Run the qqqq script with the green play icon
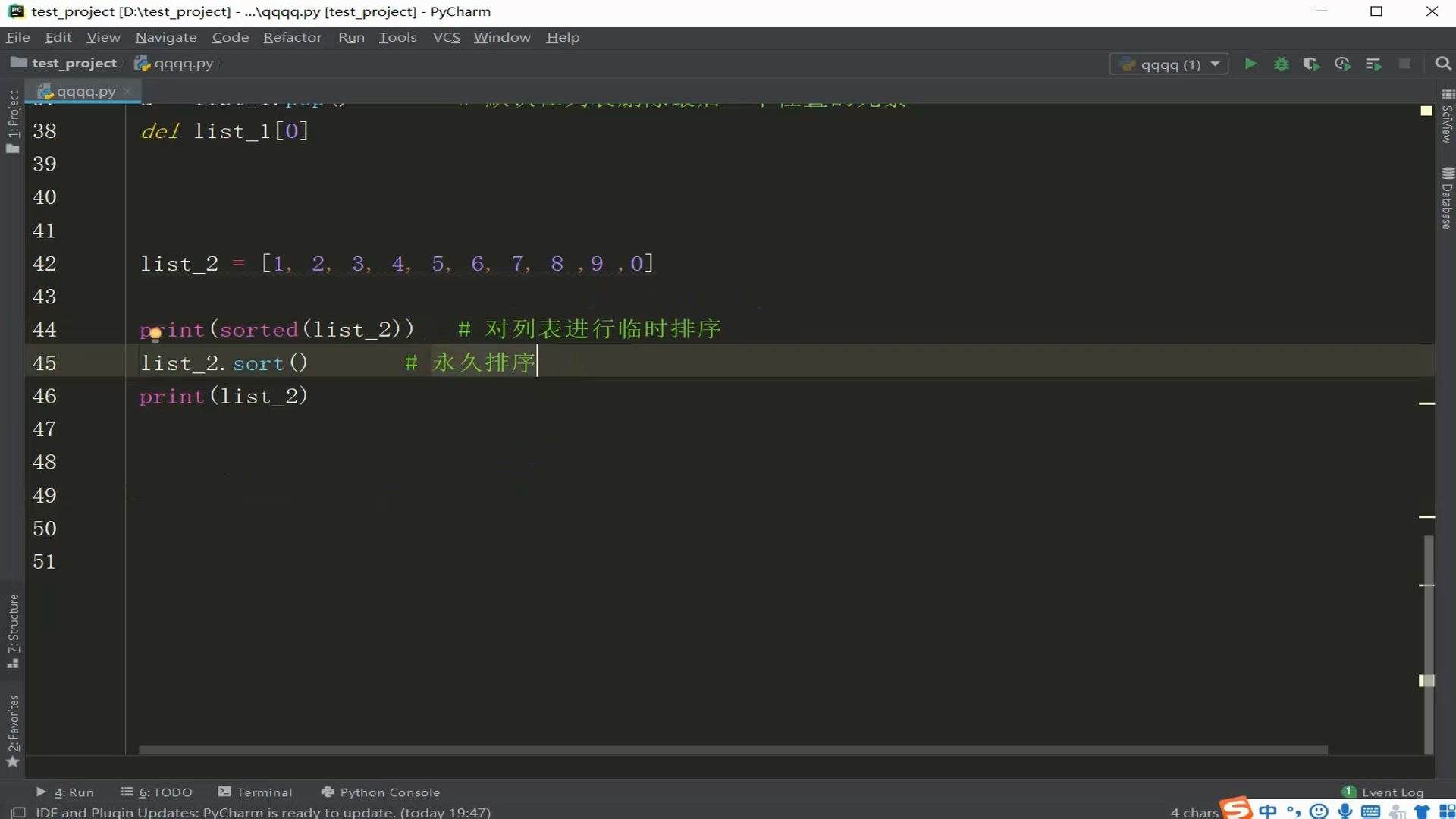Viewport: 1456px width, 819px height. tap(1250, 64)
